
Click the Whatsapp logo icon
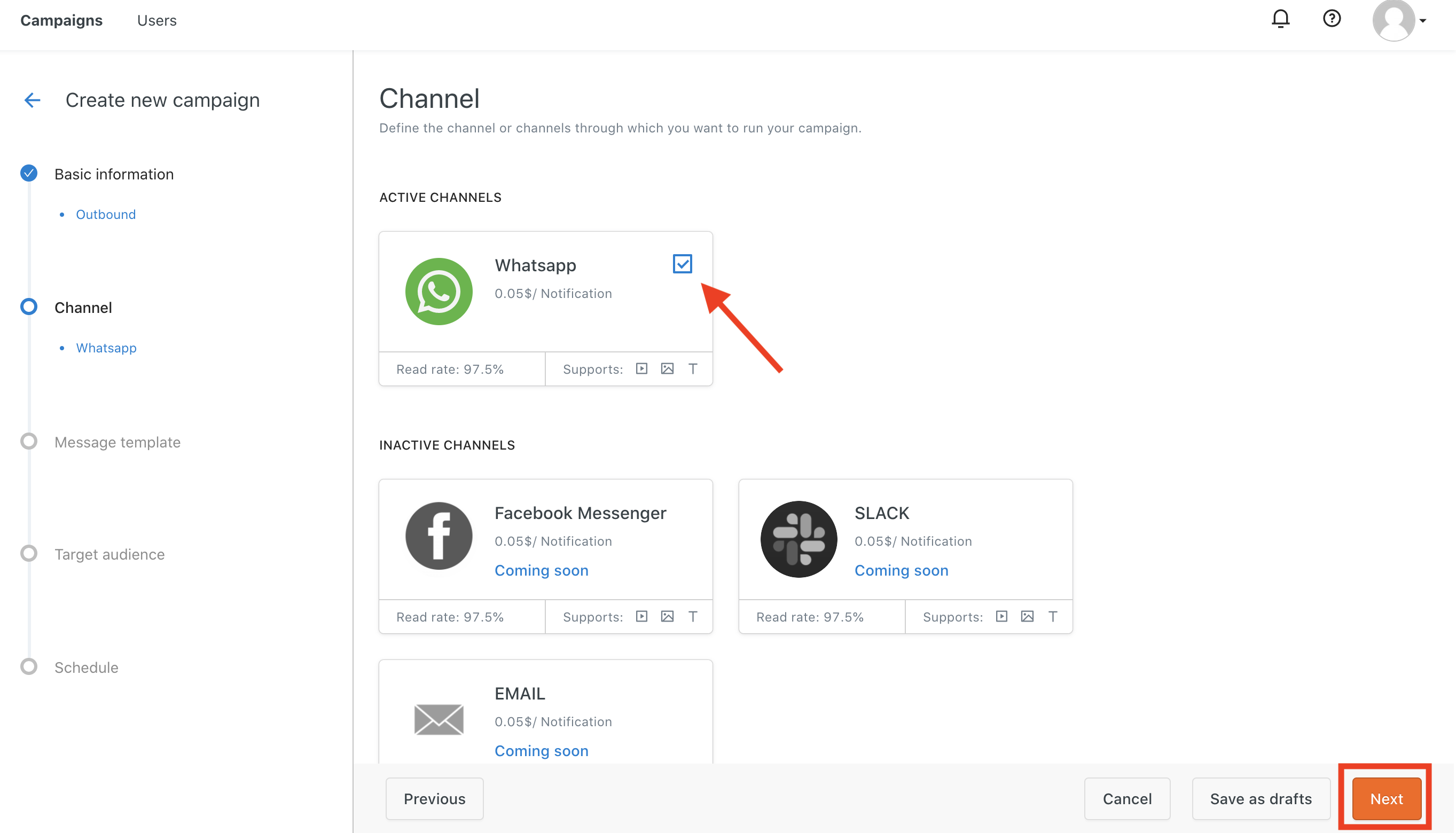[439, 291]
